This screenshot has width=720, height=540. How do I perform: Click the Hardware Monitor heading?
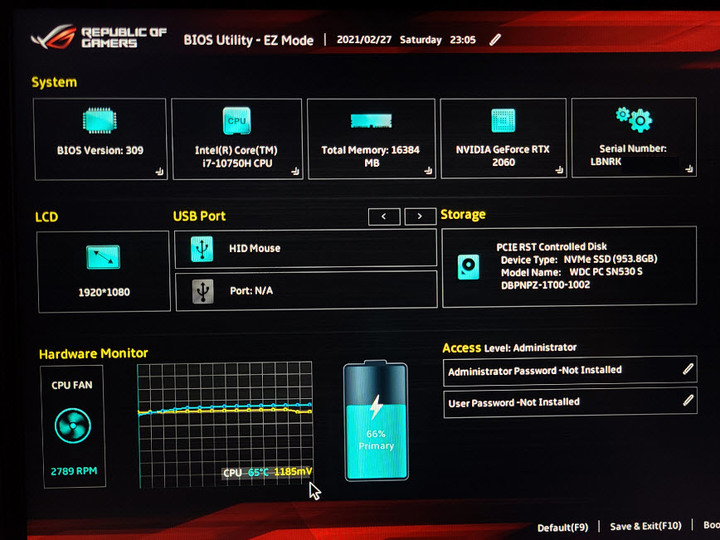click(x=94, y=354)
